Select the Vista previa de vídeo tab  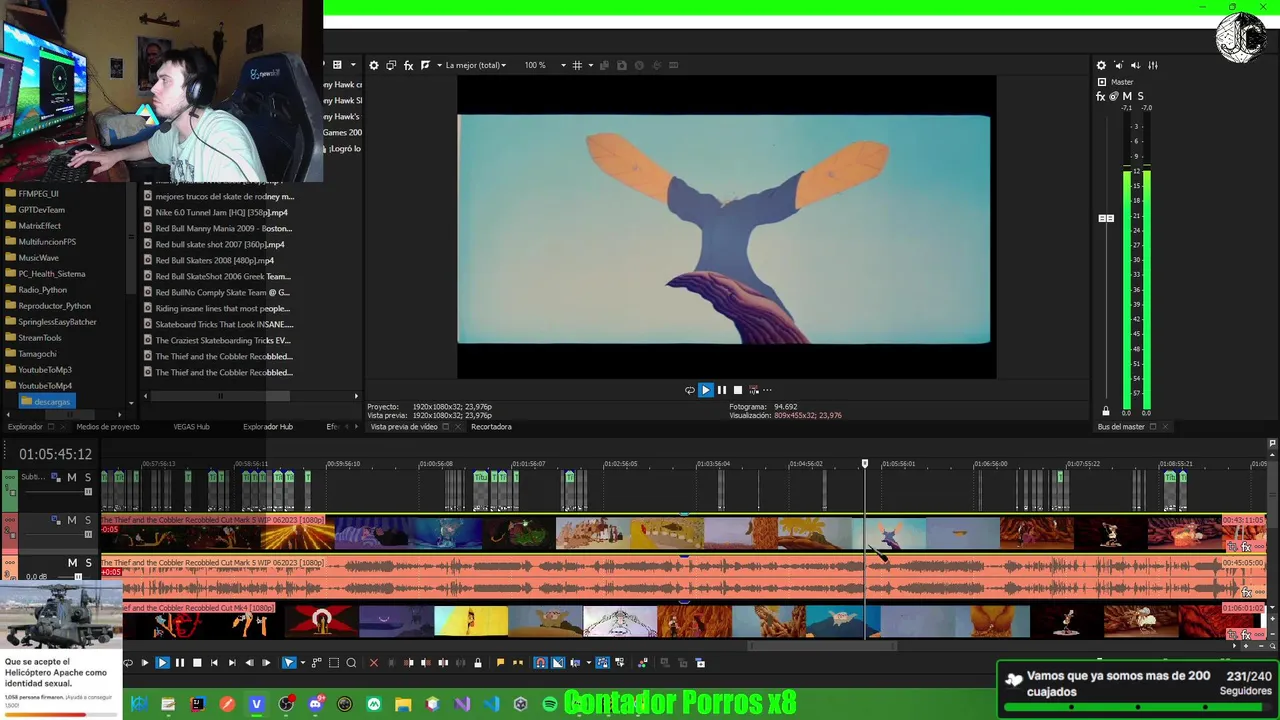(x=404, y=427)
